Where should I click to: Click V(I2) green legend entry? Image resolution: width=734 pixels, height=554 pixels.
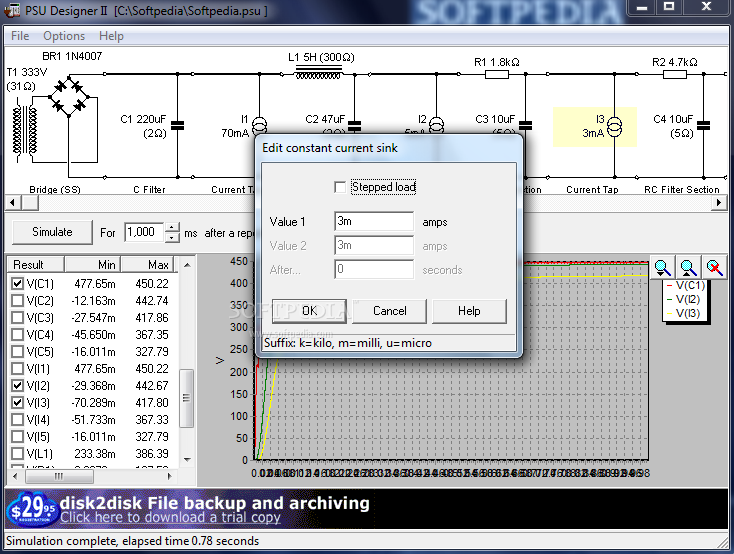tap(683, 299)
